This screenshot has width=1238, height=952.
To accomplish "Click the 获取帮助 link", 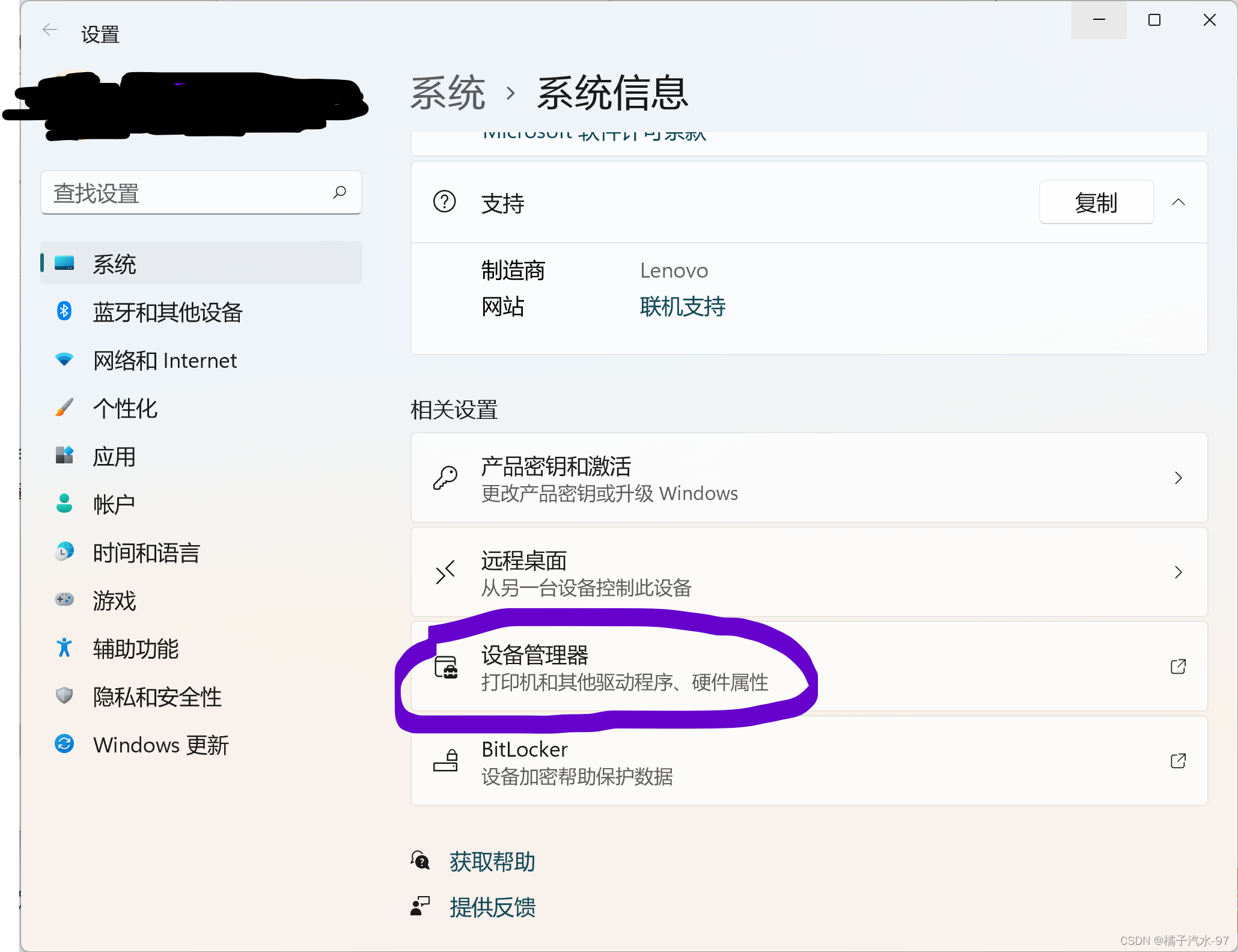I will point(492,862).
